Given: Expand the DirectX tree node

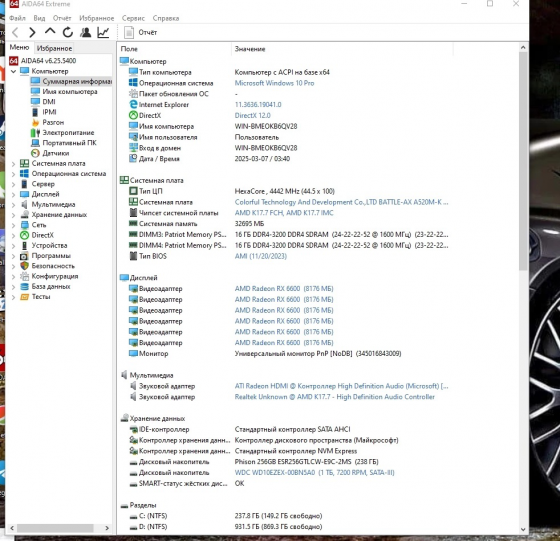Looking at the screenshot, I should [x=13, y=236].
